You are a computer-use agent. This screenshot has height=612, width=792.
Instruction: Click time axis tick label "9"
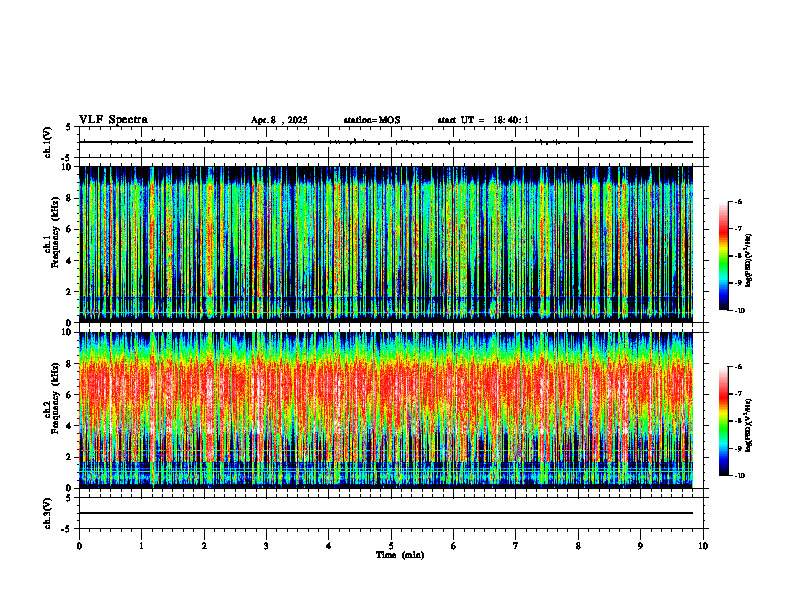[x=640, y=546]
